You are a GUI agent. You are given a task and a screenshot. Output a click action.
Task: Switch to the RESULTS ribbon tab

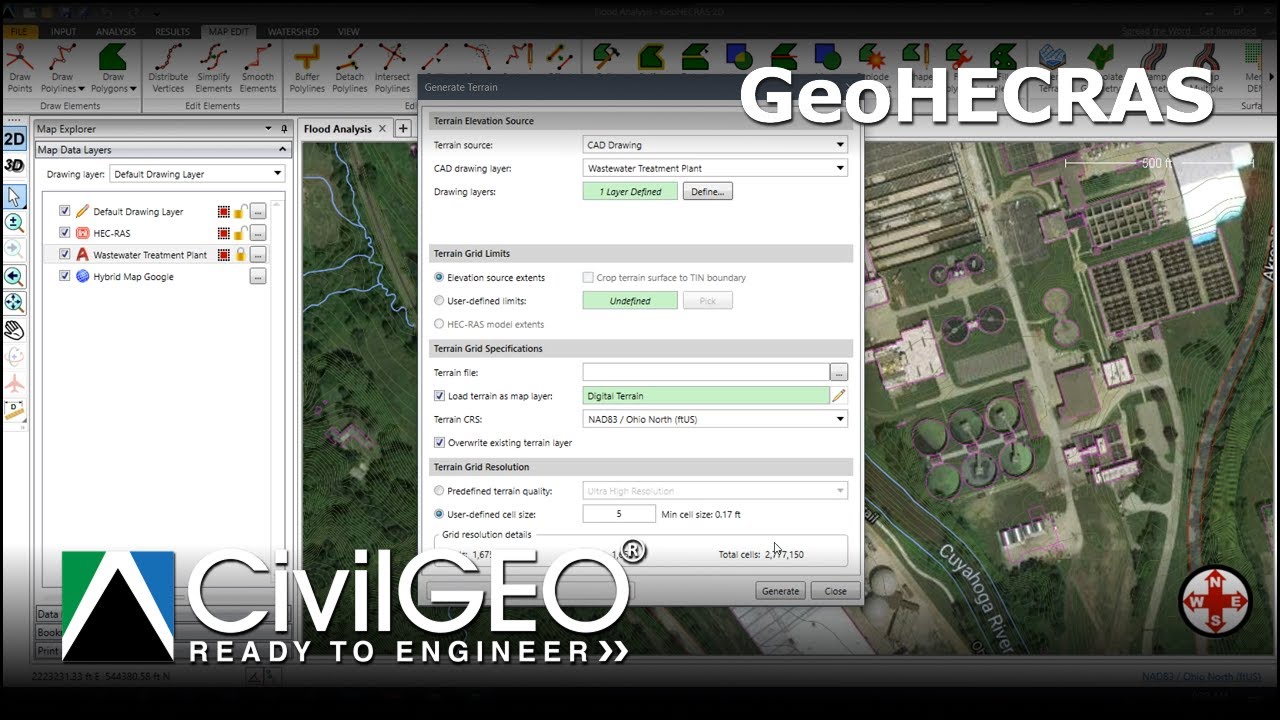pos(172,32)
